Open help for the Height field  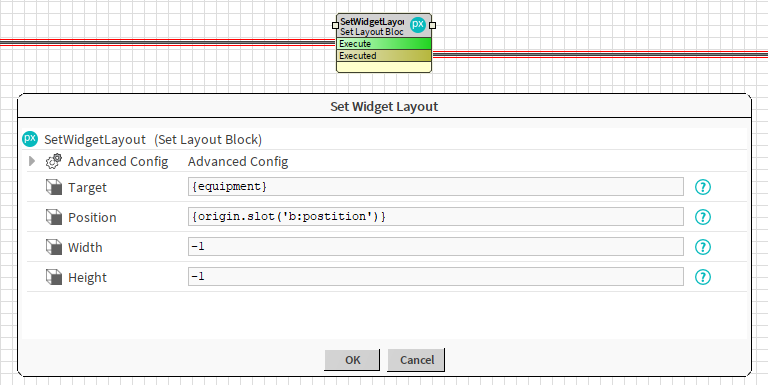(x=703, y=277)
